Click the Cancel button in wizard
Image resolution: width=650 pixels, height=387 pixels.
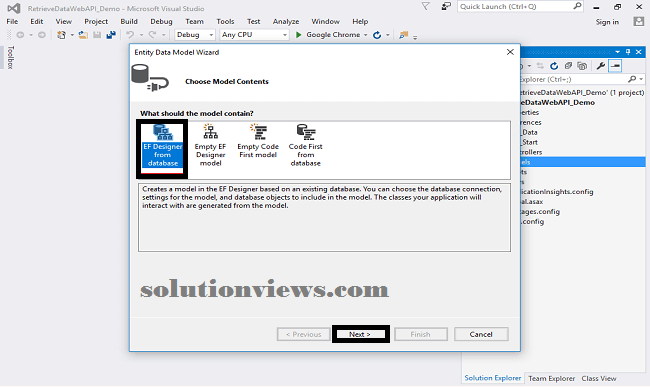click(481, 334)
